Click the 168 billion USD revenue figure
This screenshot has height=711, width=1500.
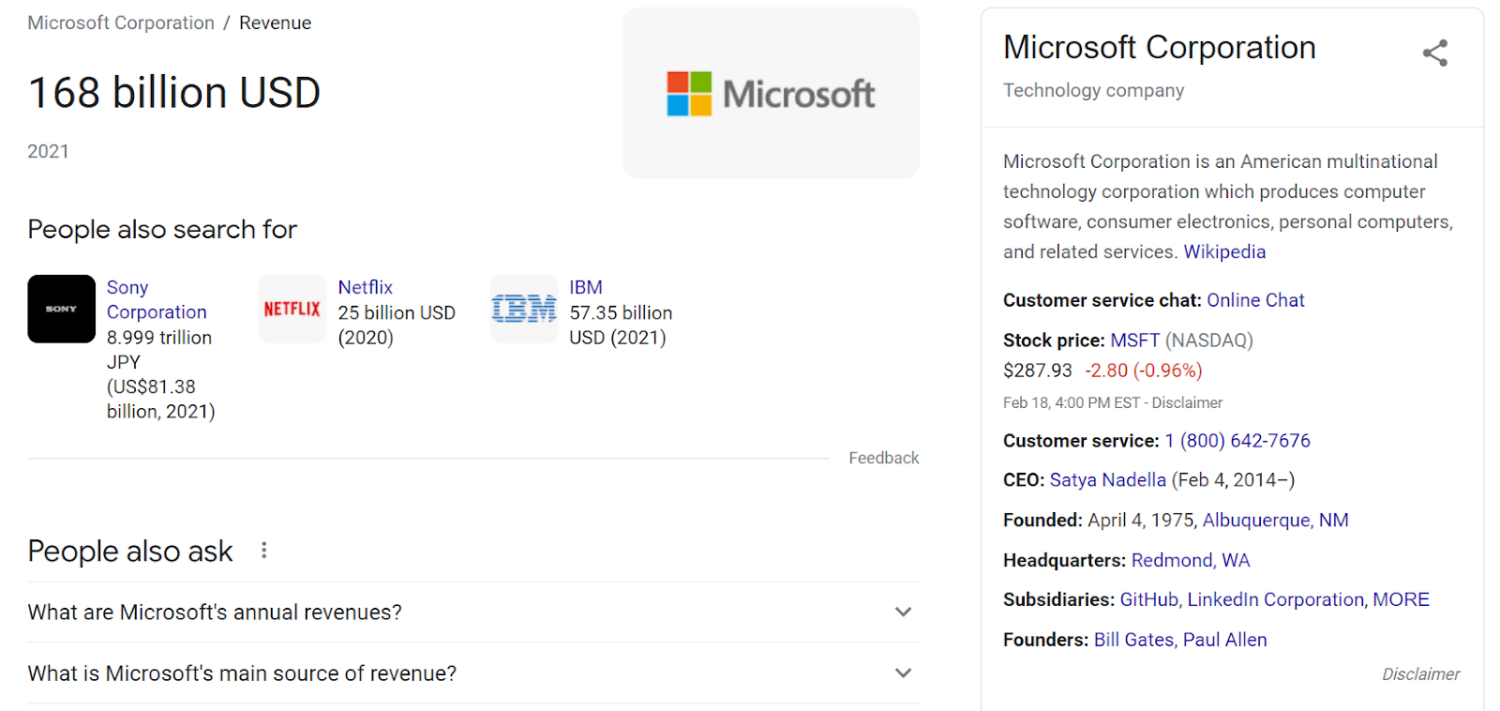click(x=174, y=93)
